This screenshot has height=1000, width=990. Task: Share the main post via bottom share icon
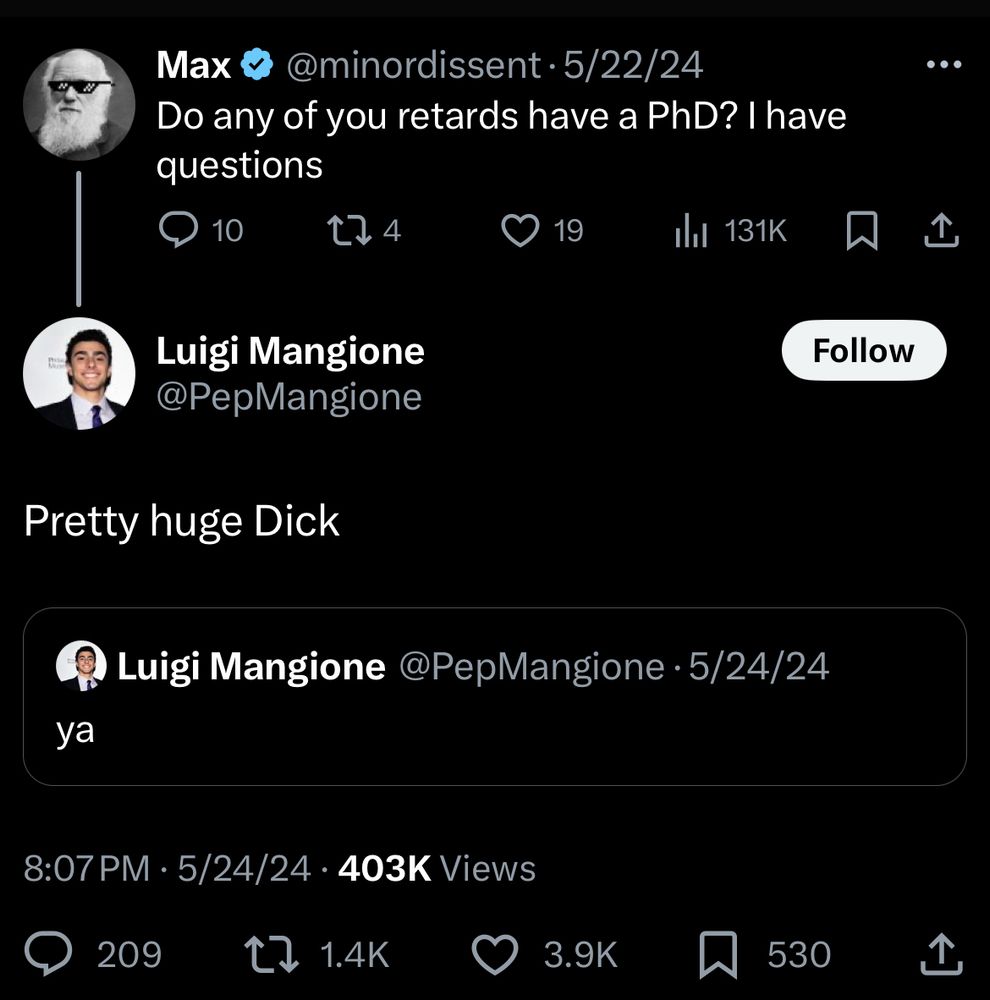pyautogui.click(x=940, y=953)
